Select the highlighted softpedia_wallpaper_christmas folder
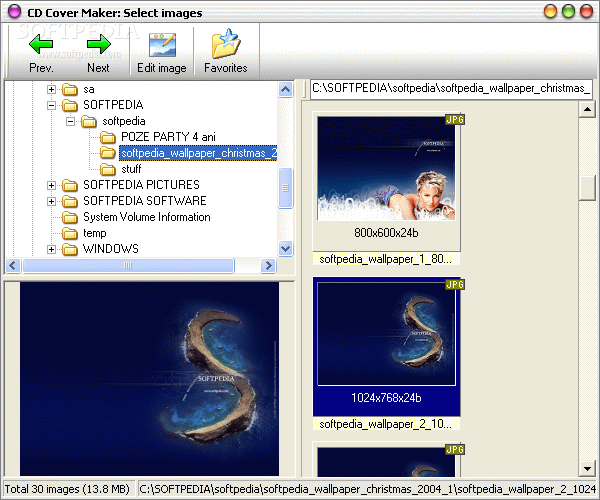The width and height of the screenshot is (600, 500). coord(198,153)
